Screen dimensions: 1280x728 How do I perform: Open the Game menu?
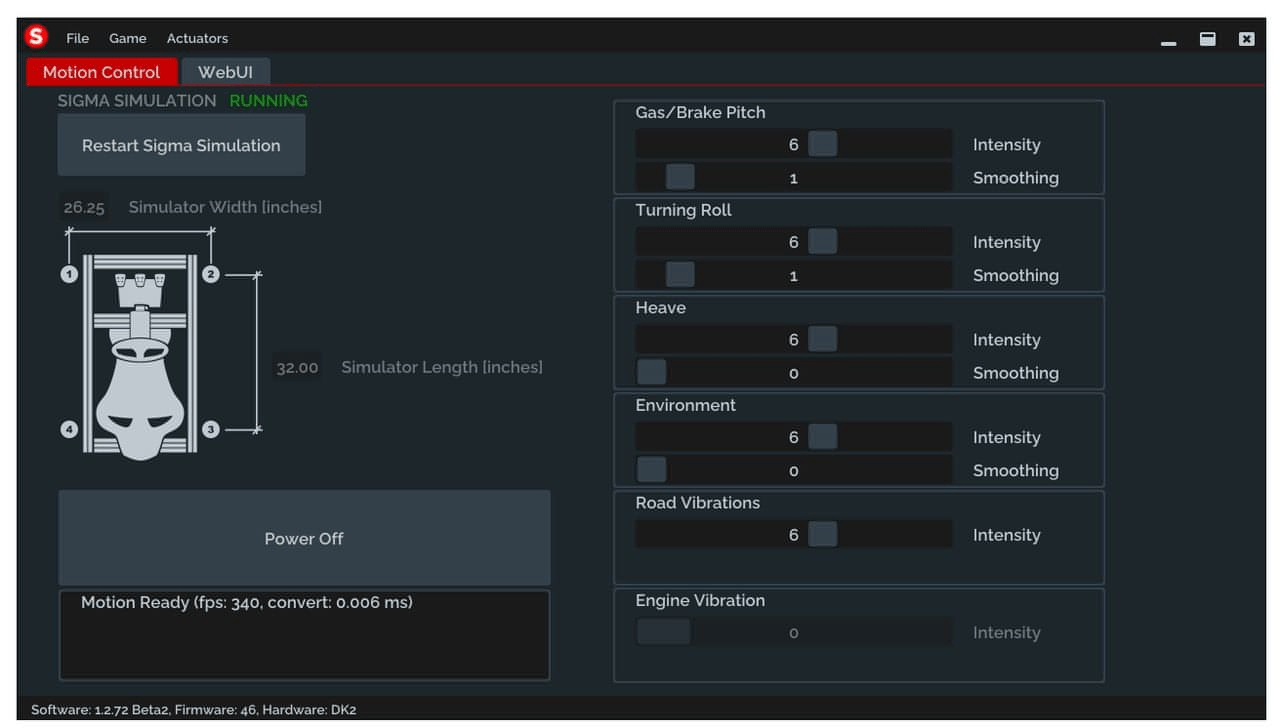(x=128, y=38)
